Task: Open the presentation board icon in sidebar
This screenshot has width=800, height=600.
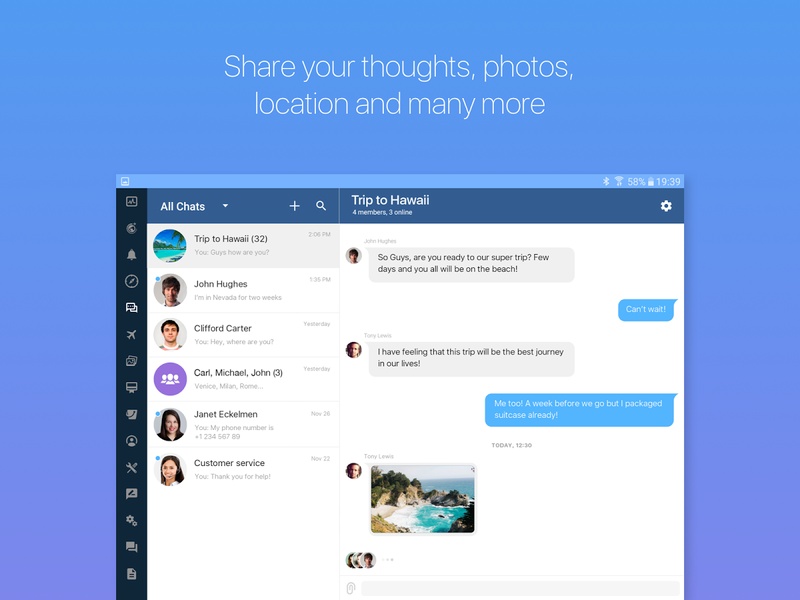Action: [132, 388]
